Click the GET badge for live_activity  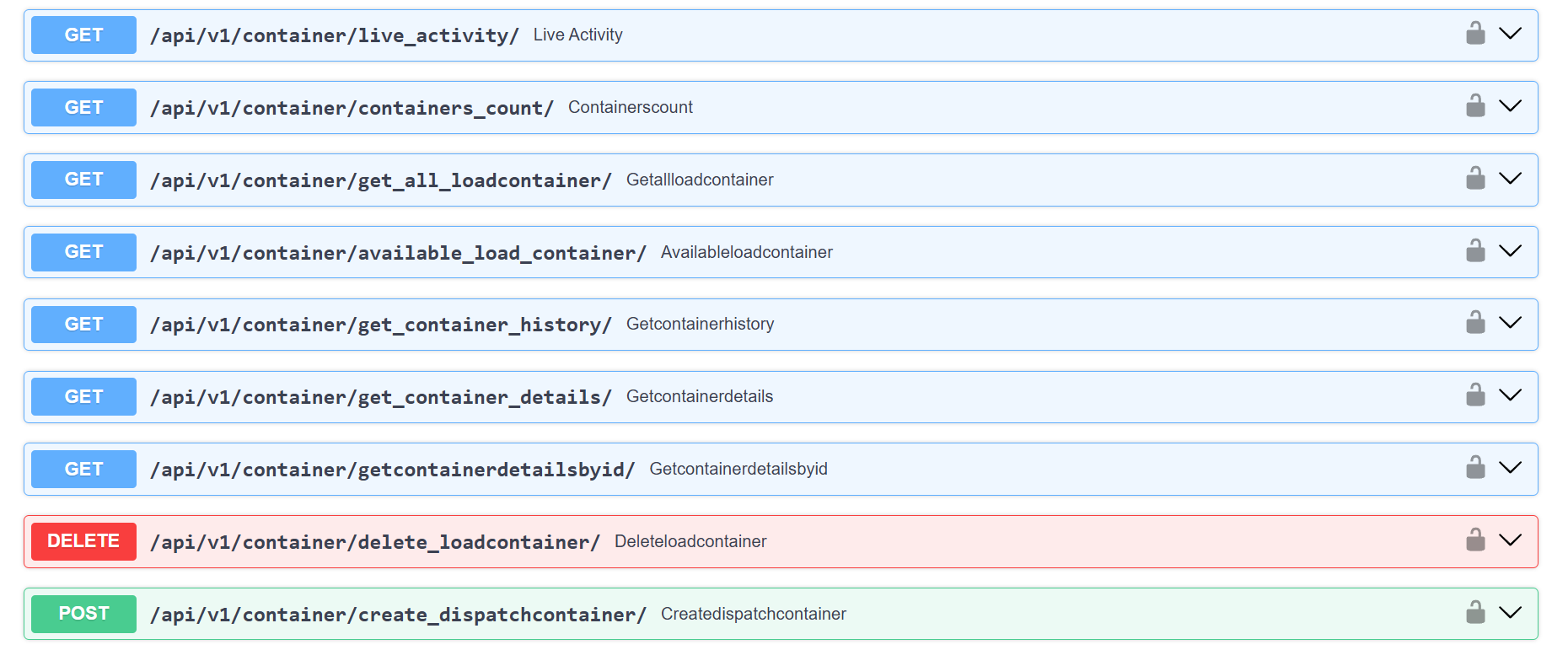point(83,35)
